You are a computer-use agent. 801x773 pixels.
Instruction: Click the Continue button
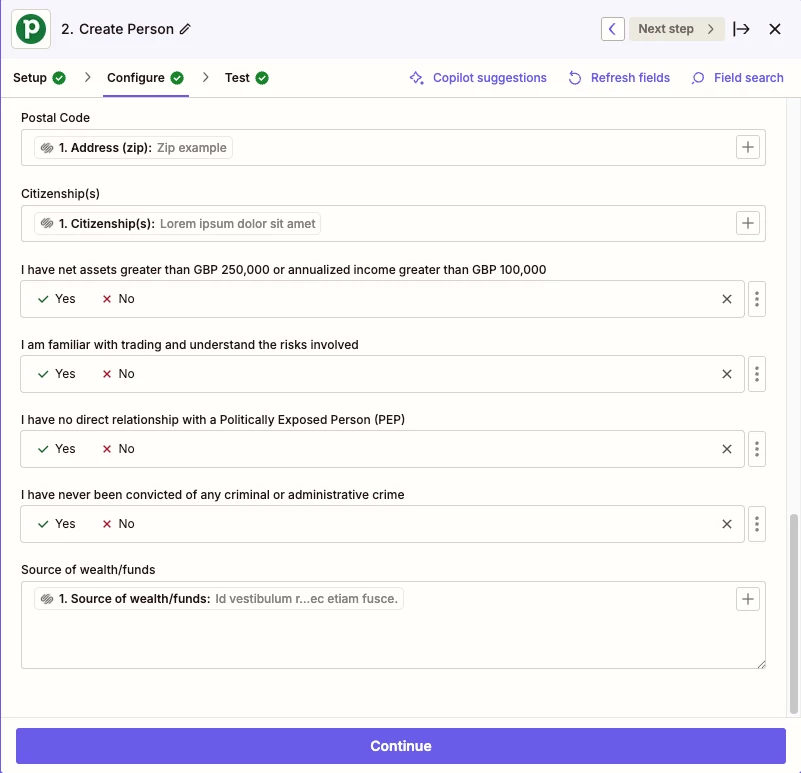400,746
